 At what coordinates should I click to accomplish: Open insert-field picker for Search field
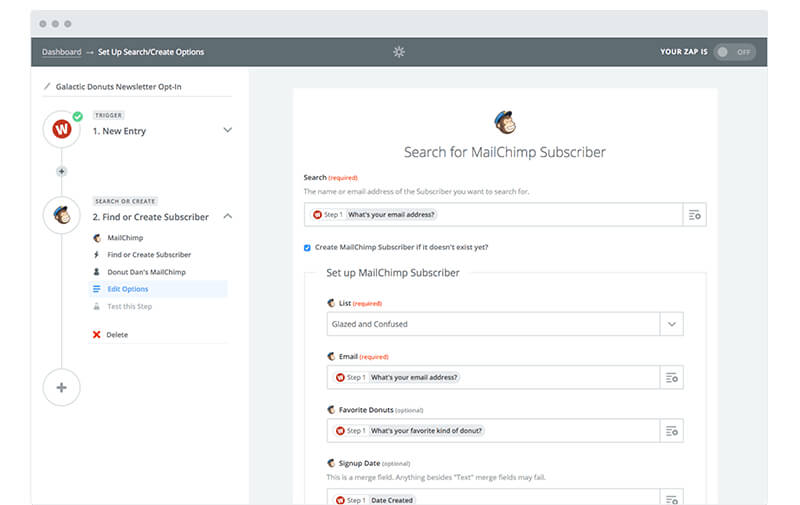coord(694,215)
